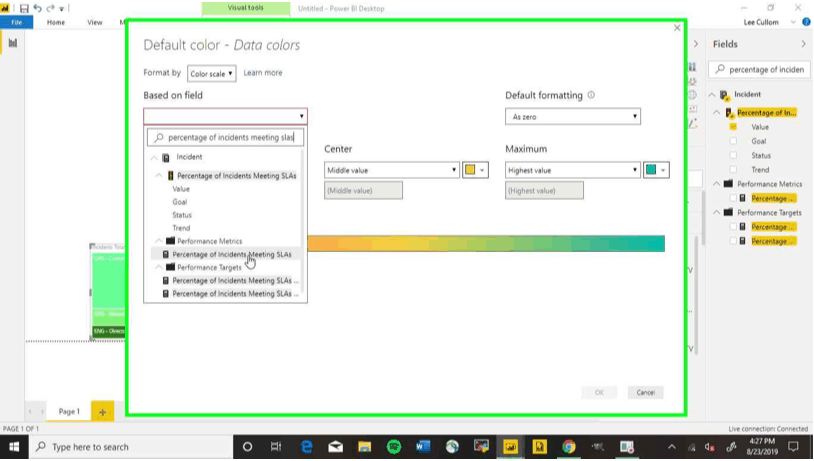Open quick access toolbar customize arrow
The image size is (814, 461).
point(61,9)
